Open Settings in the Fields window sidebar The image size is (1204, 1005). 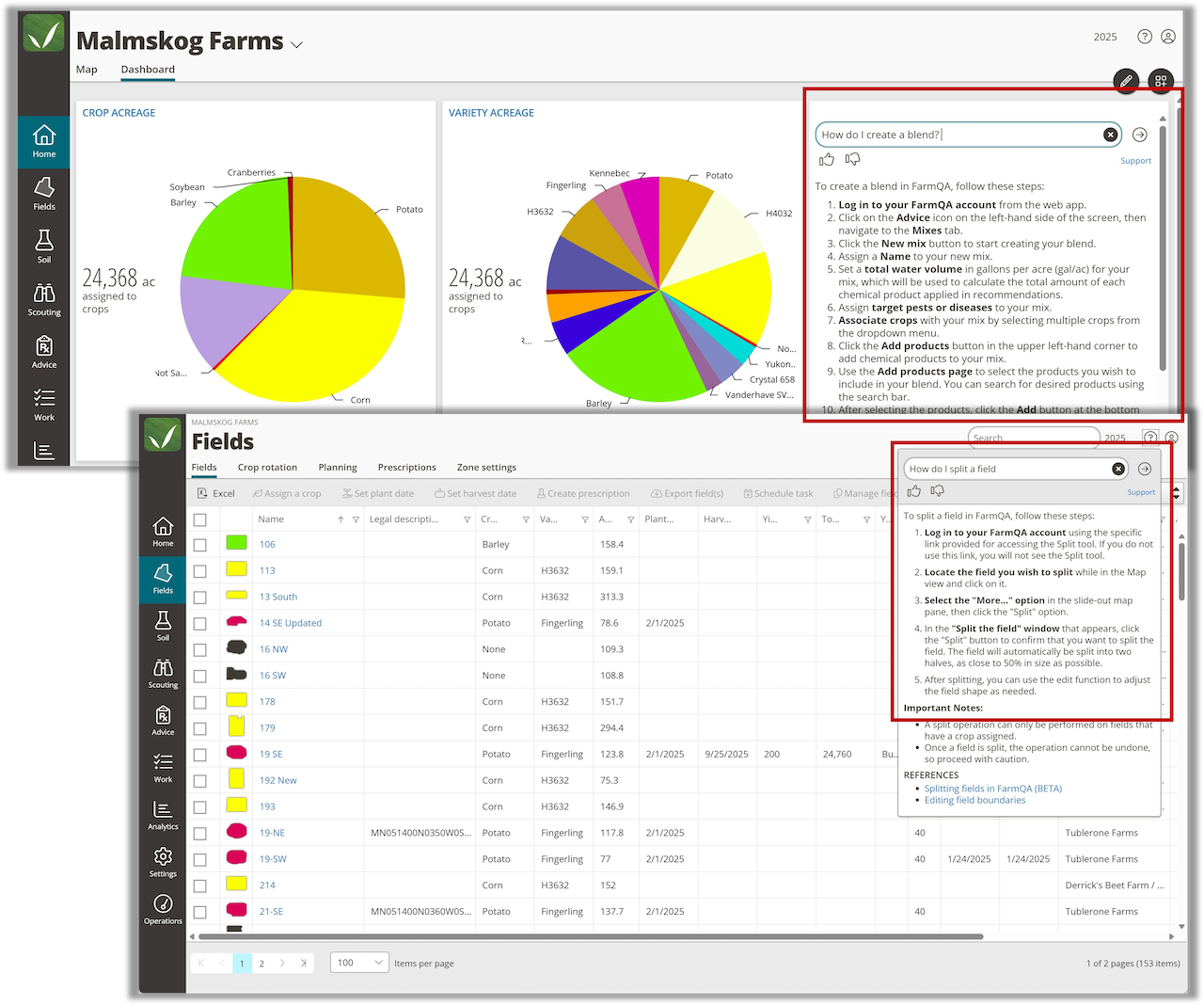coord(163,862)
